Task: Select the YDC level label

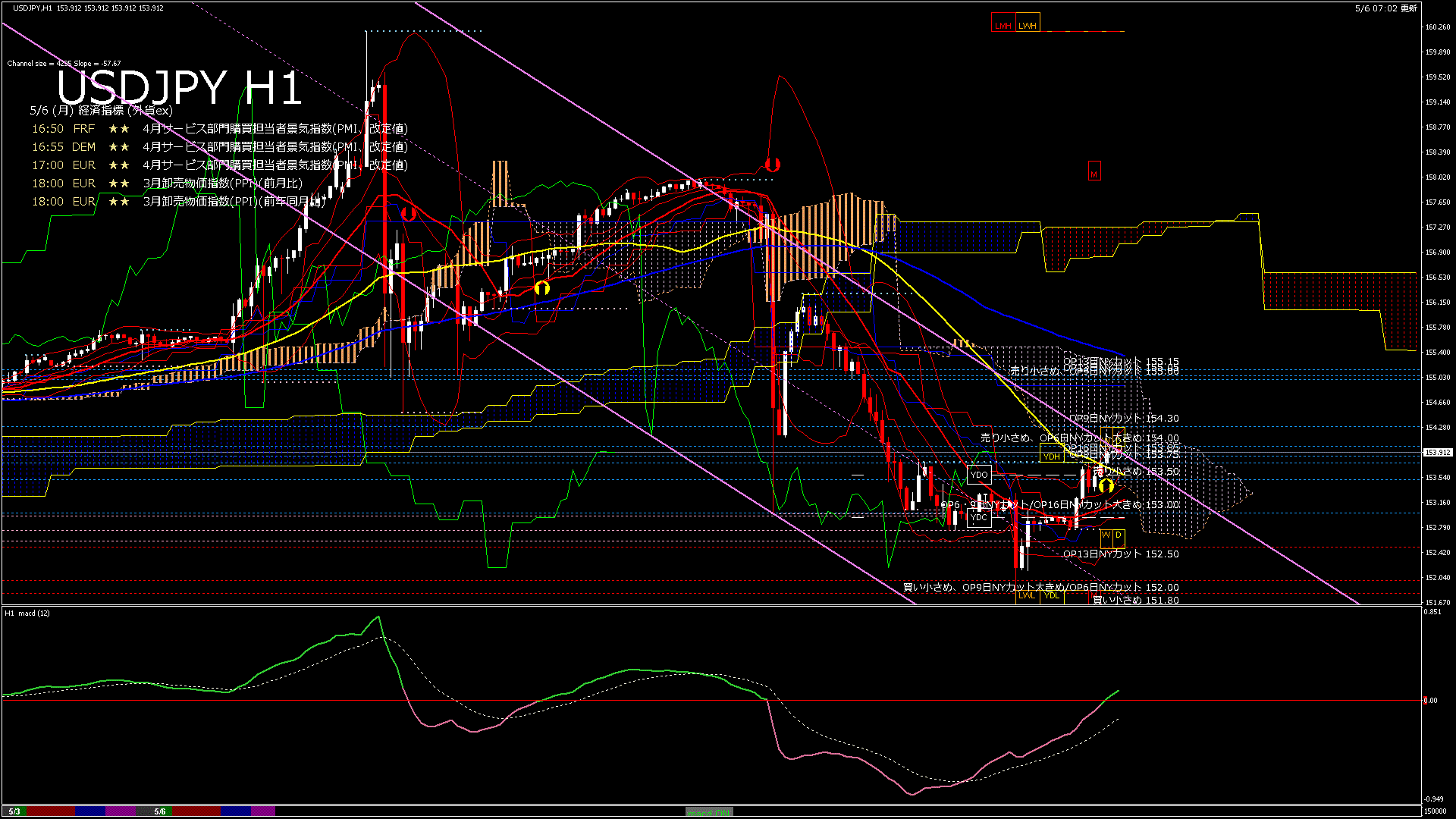Action: (979, 517)
